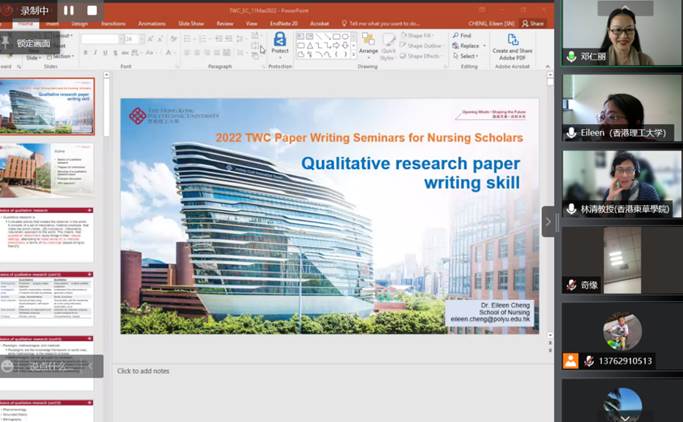Click the Protect icon in ribbon
The height and width of the screenshot is (422, 683).
[280, 44]
